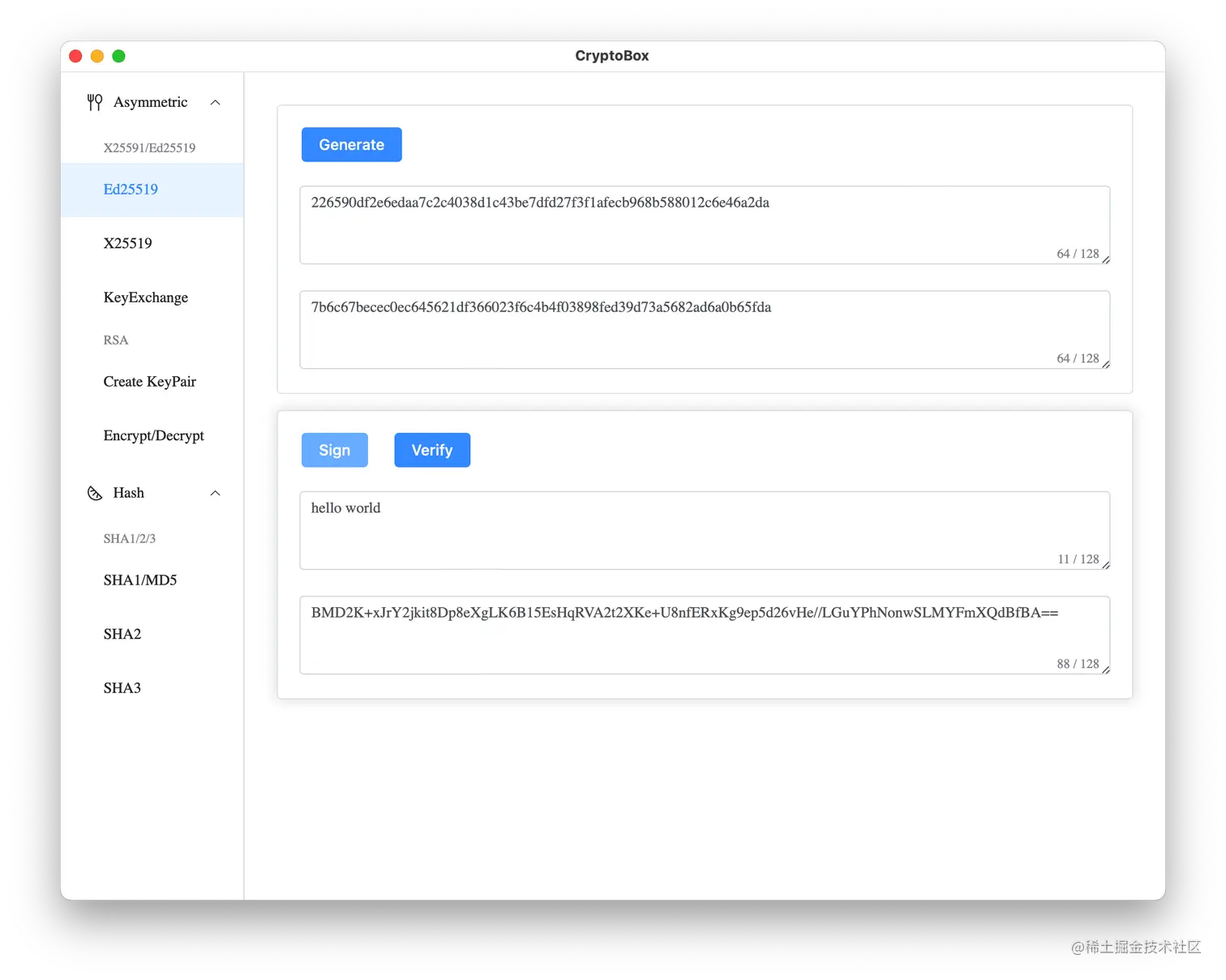Open Create KeyPair under RSA
Image resolution: width=1226 pixels, height=980 pixels.
(x=152, y=382)
